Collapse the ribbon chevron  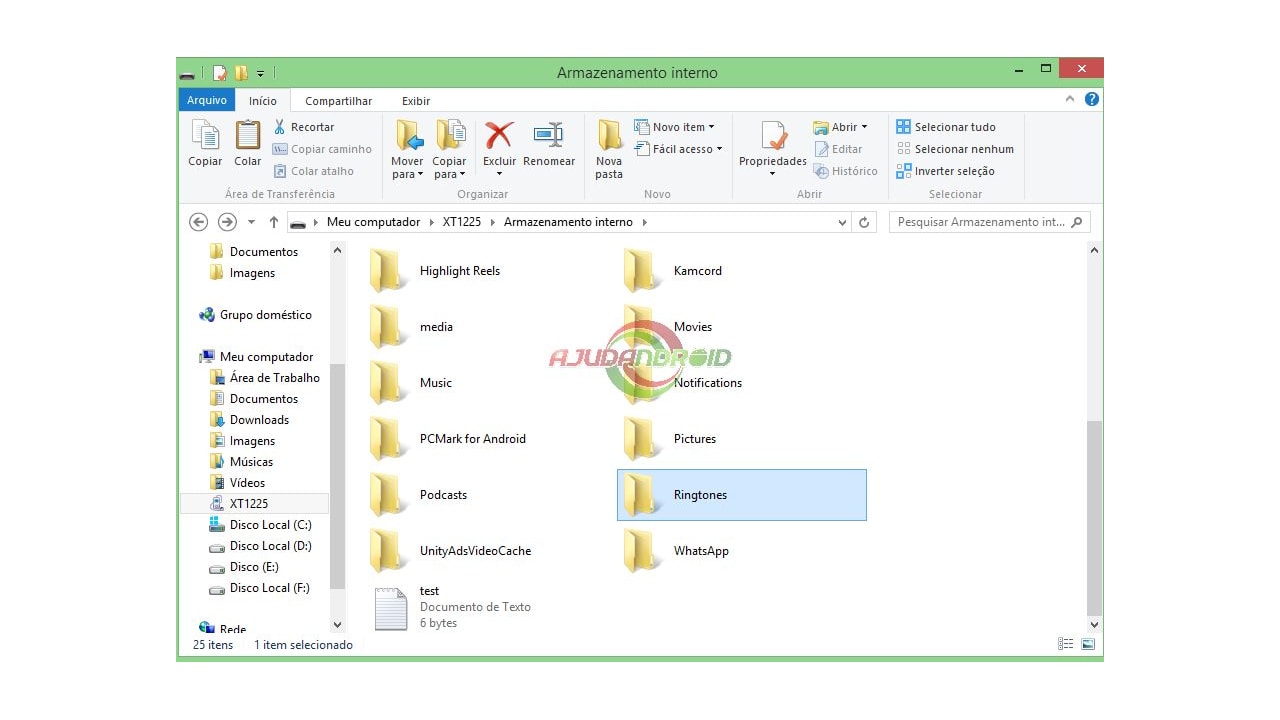click(x=1070, y=99)
